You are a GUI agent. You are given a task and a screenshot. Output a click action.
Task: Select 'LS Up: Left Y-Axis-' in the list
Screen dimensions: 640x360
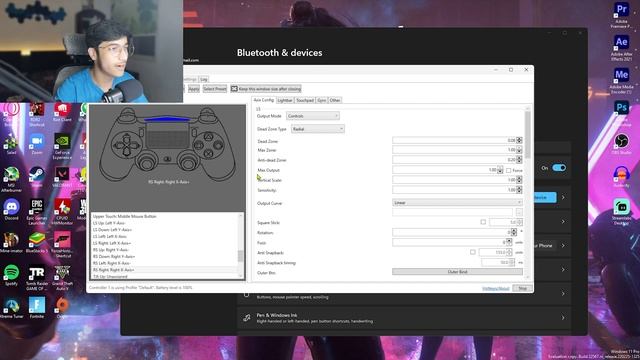(109, 223)
